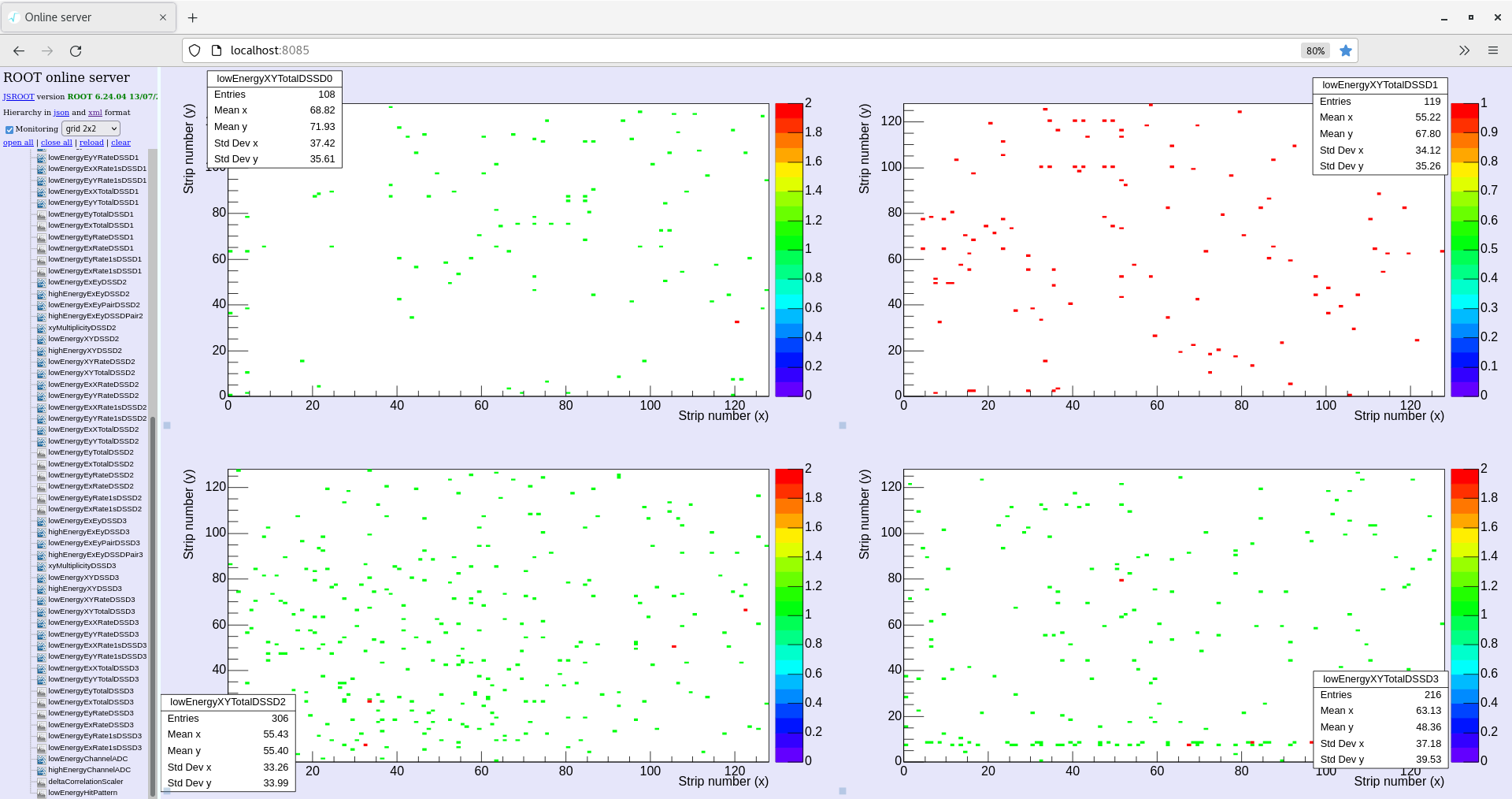Click the page info icon beside localhost:8085
1512x799 pixels.
pos(217,50)
